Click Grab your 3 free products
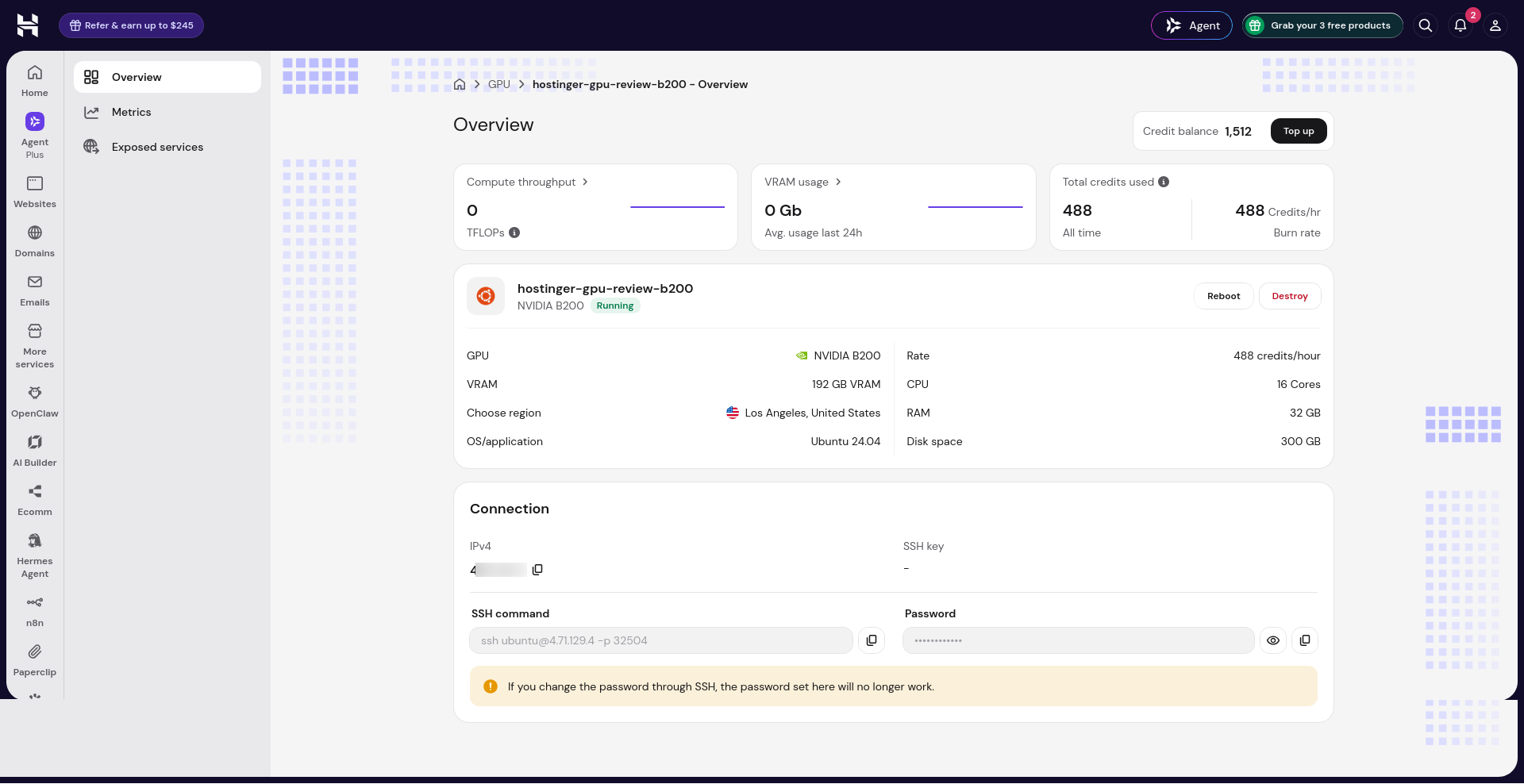This screenshot has width=1524, height=784. point(1322,25)
